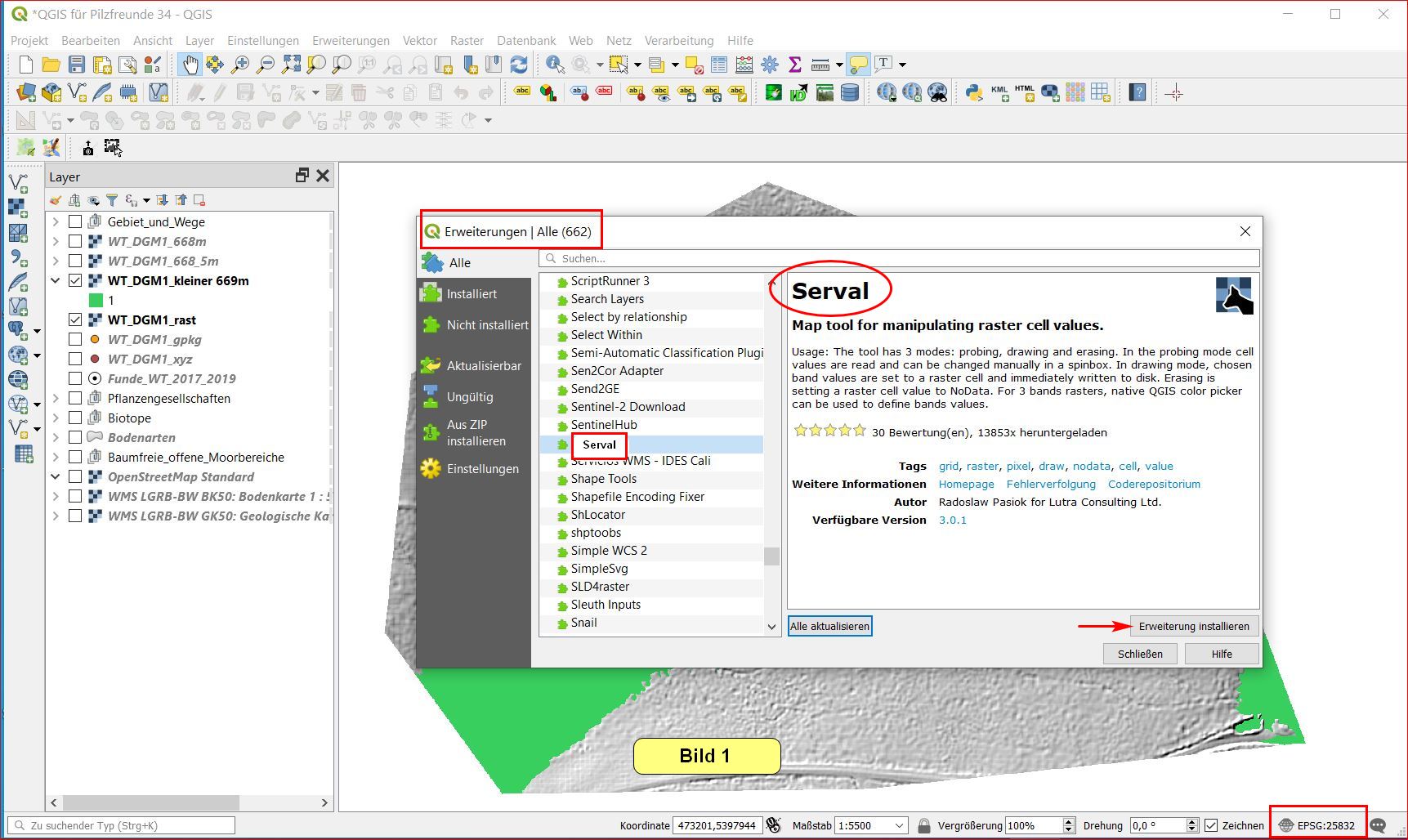Click the Erweiterung installieren button
Screen dimensions: 1408x840
(1194, 627)
